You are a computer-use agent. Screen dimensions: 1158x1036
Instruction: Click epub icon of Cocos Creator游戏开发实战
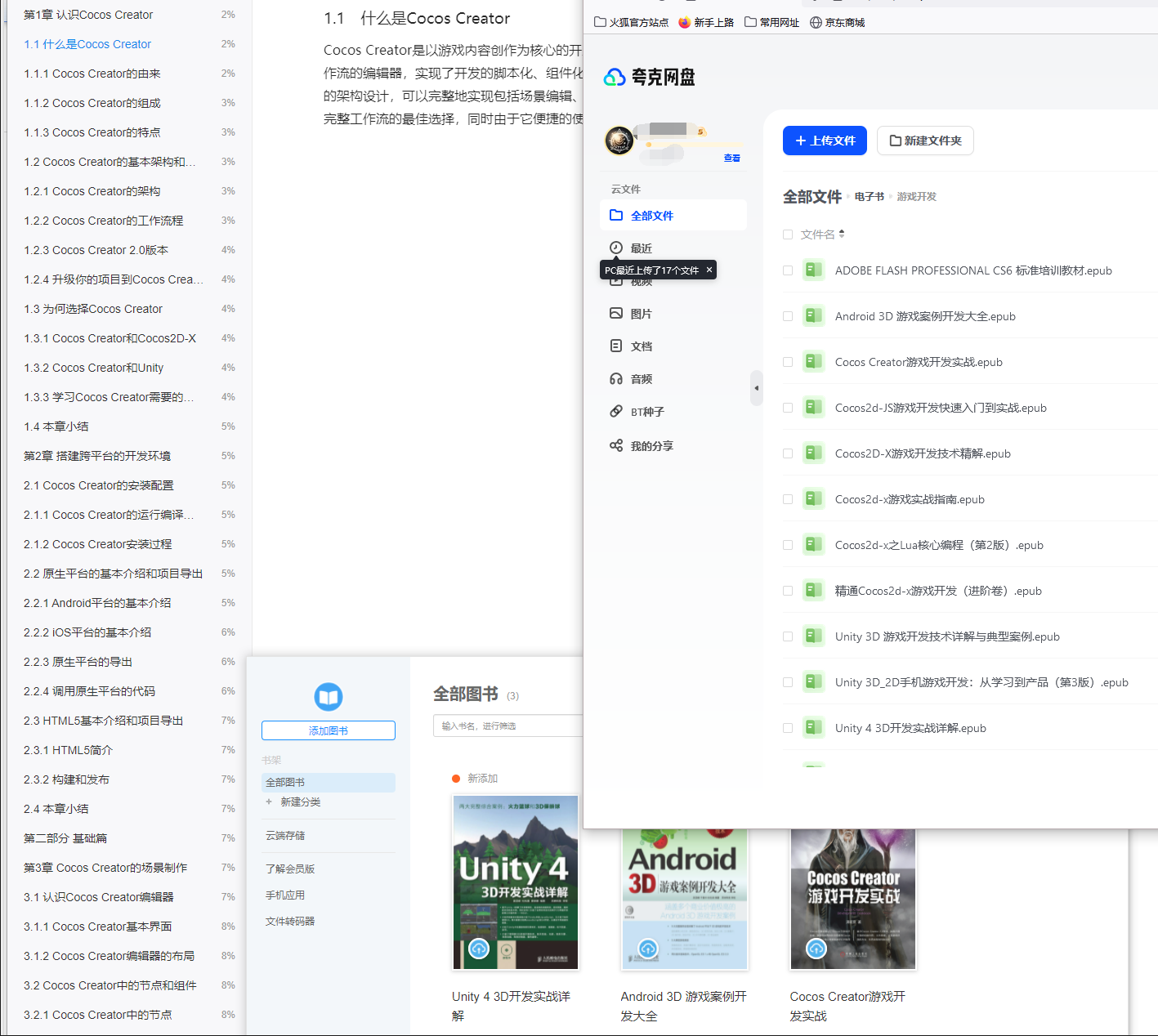(813, 361)
